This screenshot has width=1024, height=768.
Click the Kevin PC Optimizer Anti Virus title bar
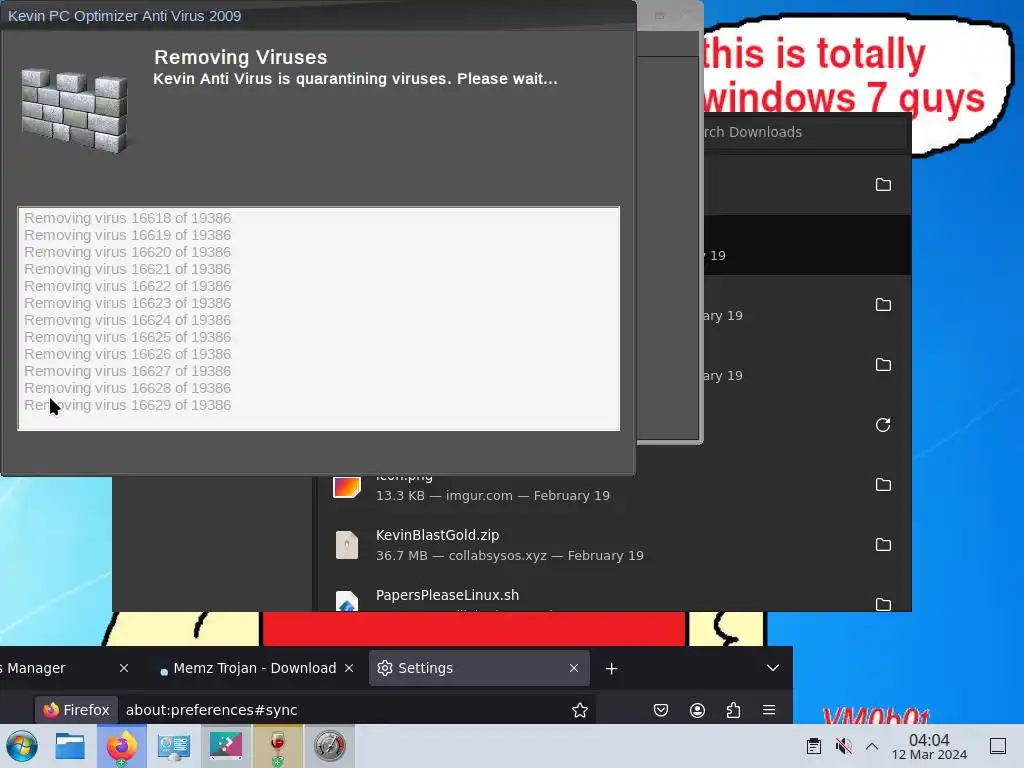[x=318, y=16]
